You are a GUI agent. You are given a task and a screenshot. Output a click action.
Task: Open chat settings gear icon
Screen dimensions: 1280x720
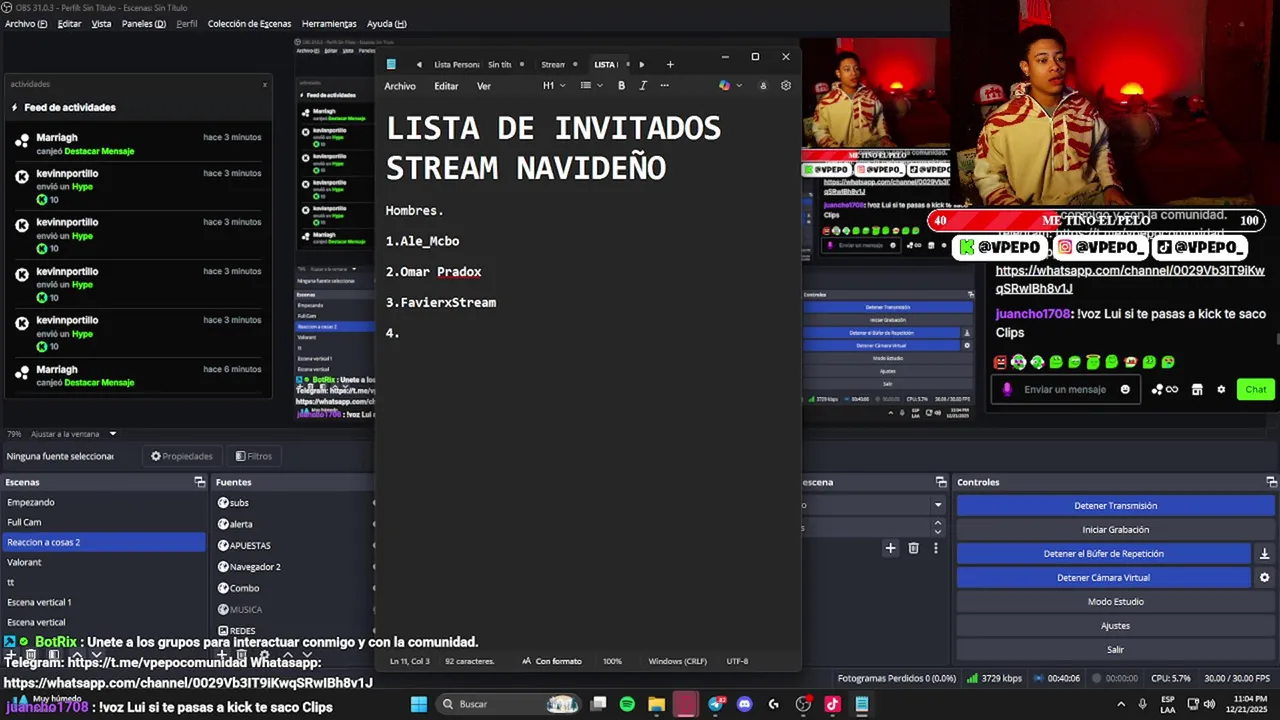(x=1221, y=390)
